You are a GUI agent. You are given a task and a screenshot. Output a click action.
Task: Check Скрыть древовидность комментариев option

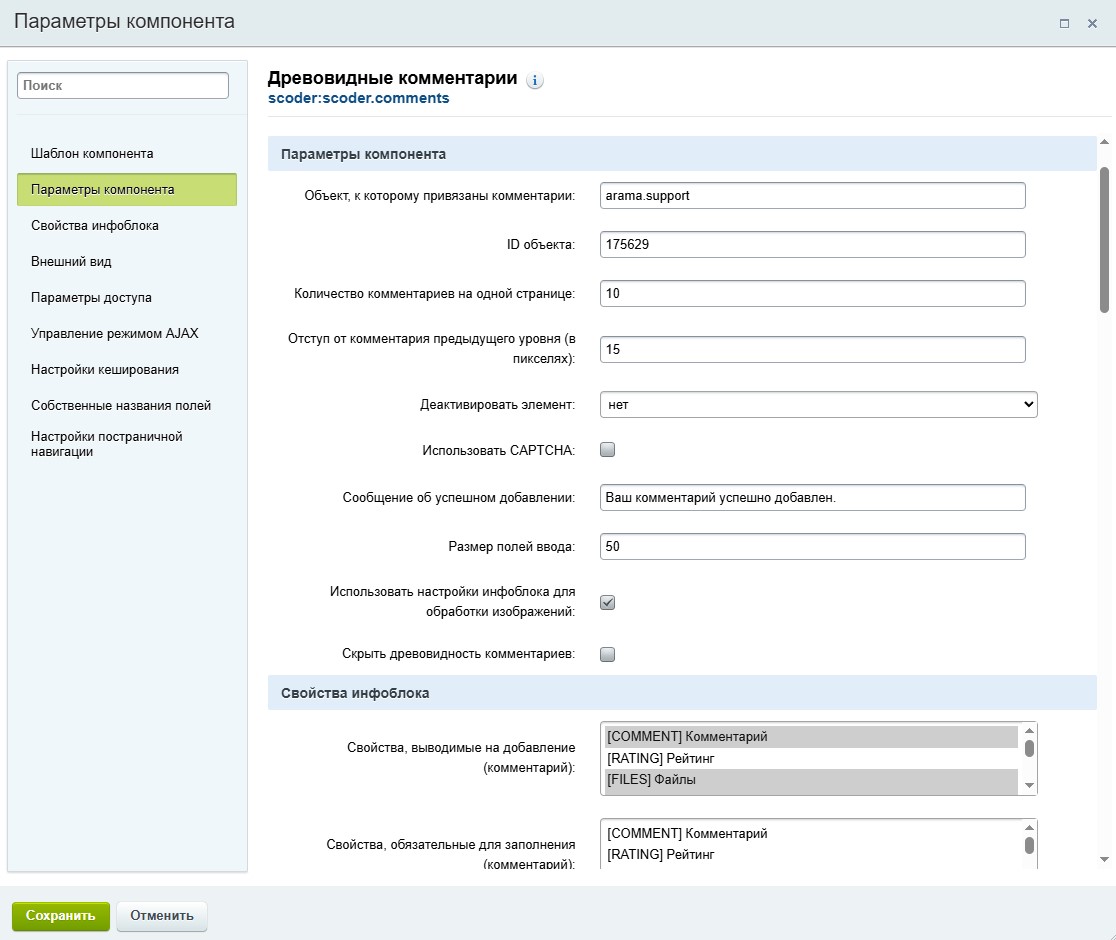point(607,654)
